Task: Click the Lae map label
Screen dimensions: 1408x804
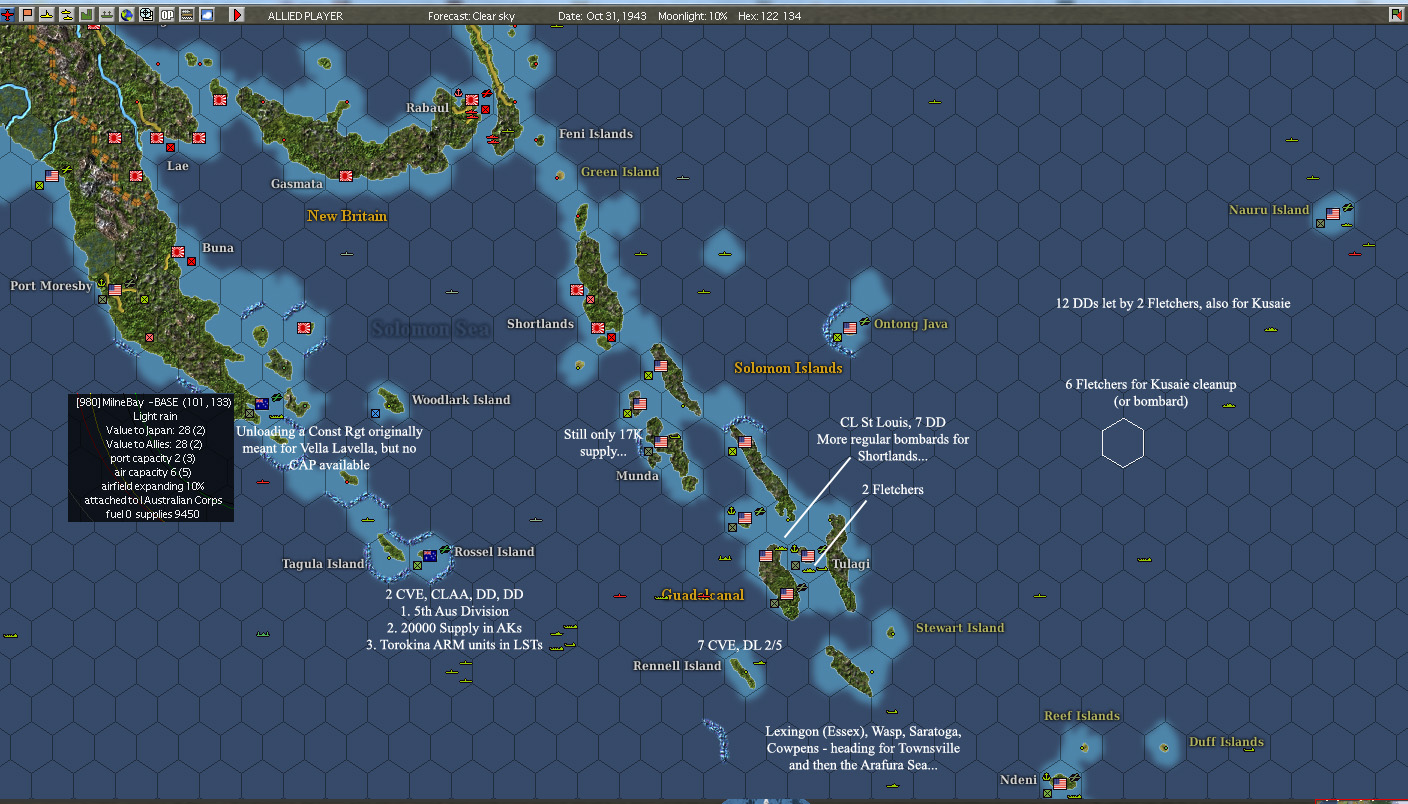Action: click(x=178, y=166)
